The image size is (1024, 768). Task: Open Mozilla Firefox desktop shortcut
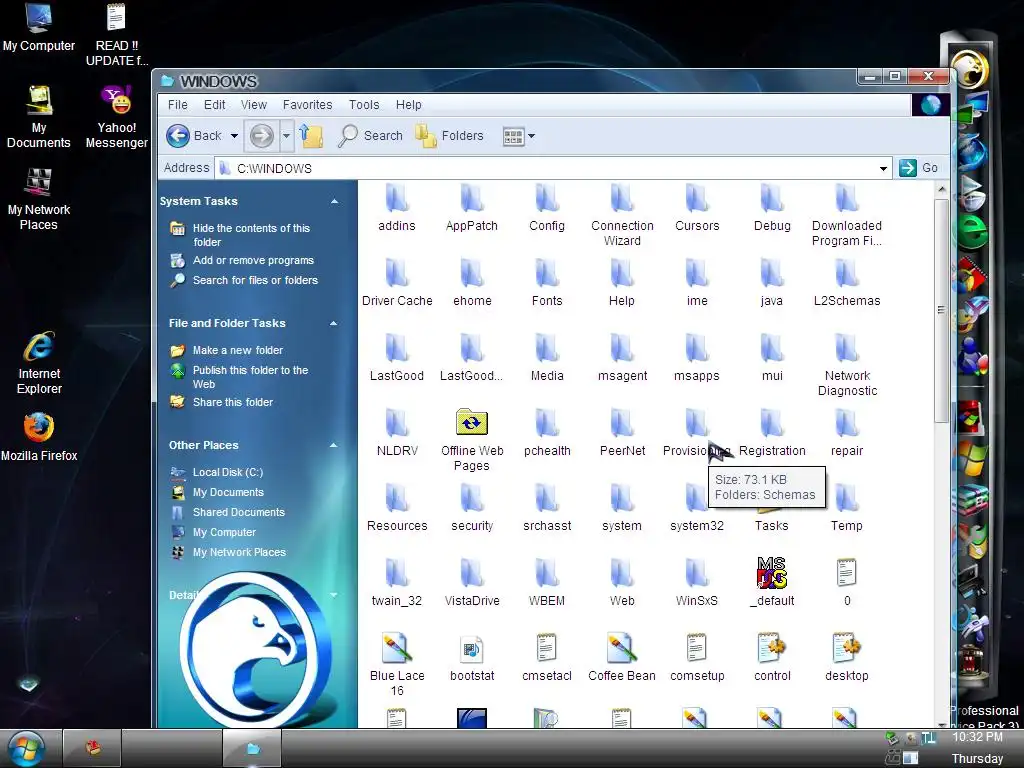coord(39,437)
